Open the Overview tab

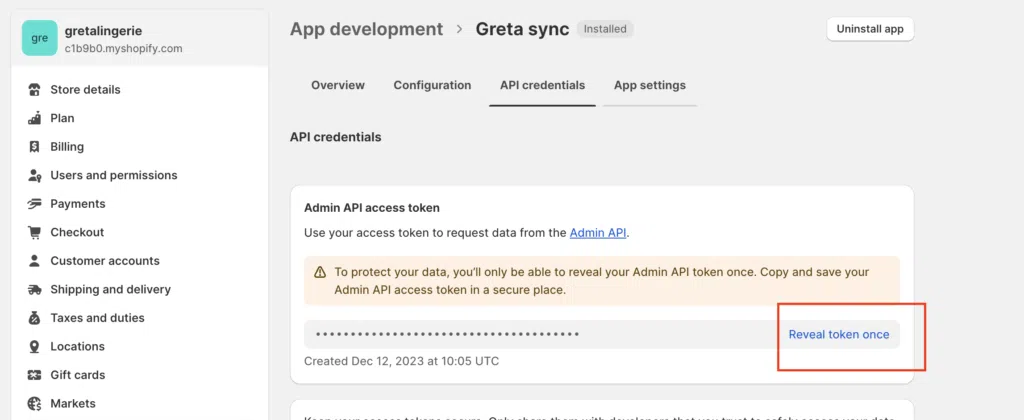[x=338, y=85]
